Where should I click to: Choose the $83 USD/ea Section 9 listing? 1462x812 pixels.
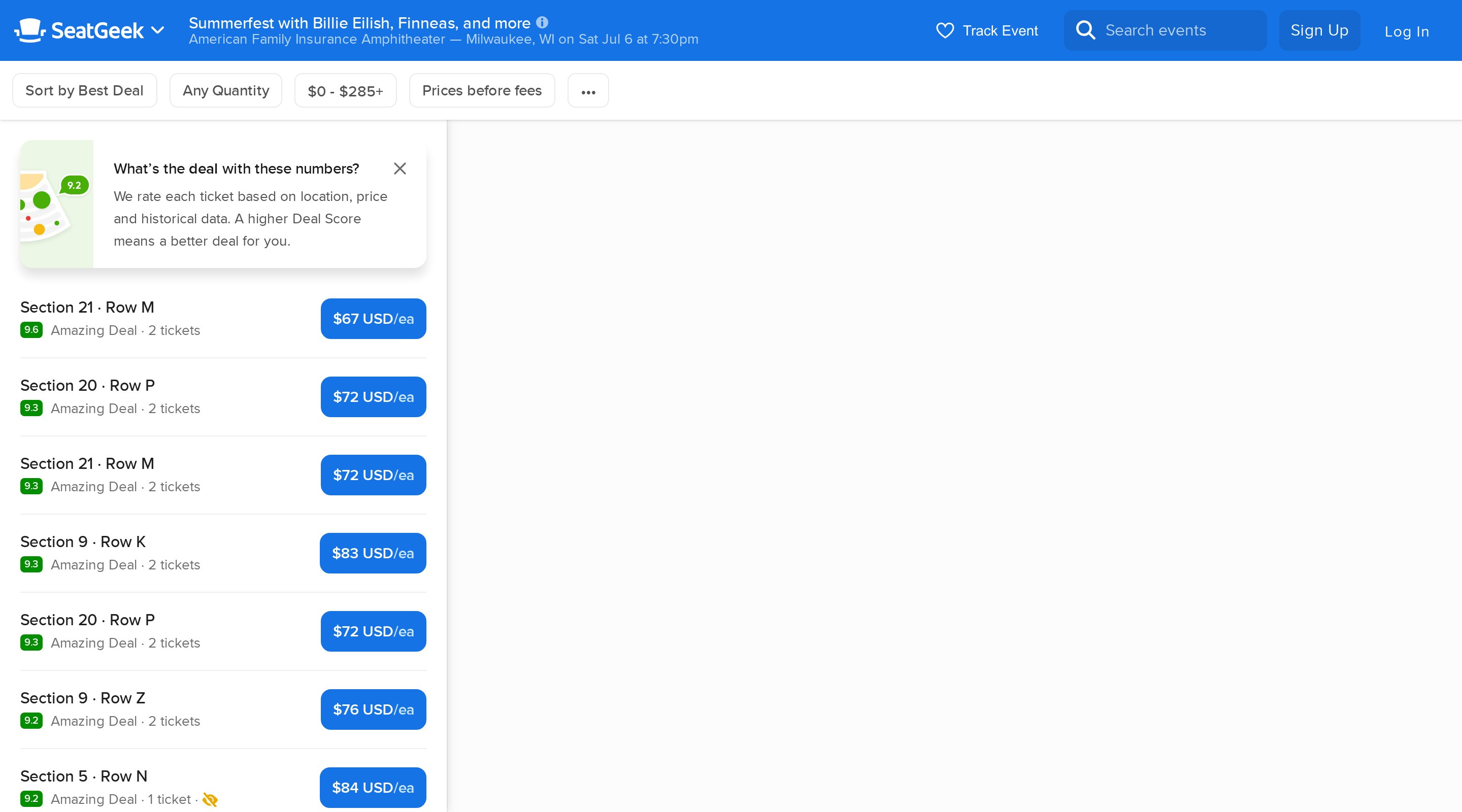[x=372, y=553]
